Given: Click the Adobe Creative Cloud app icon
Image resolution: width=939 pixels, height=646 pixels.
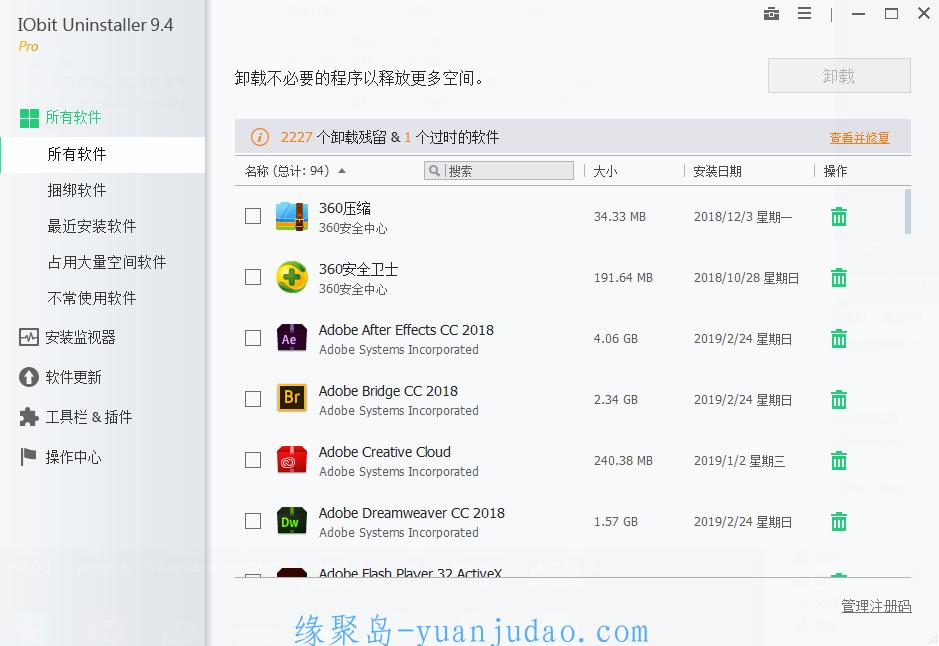Looking at the screenshot, I should [292, 460].
